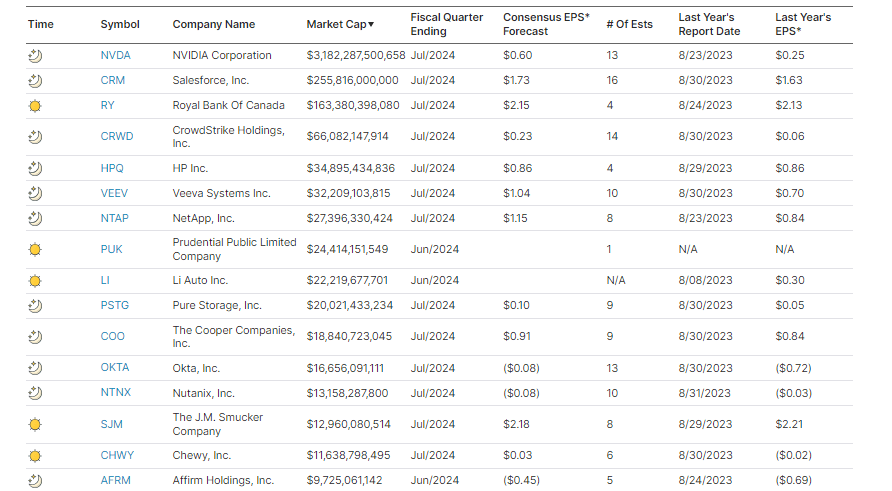Click the after-hours moon icon for NVDA

click(35, 55)
